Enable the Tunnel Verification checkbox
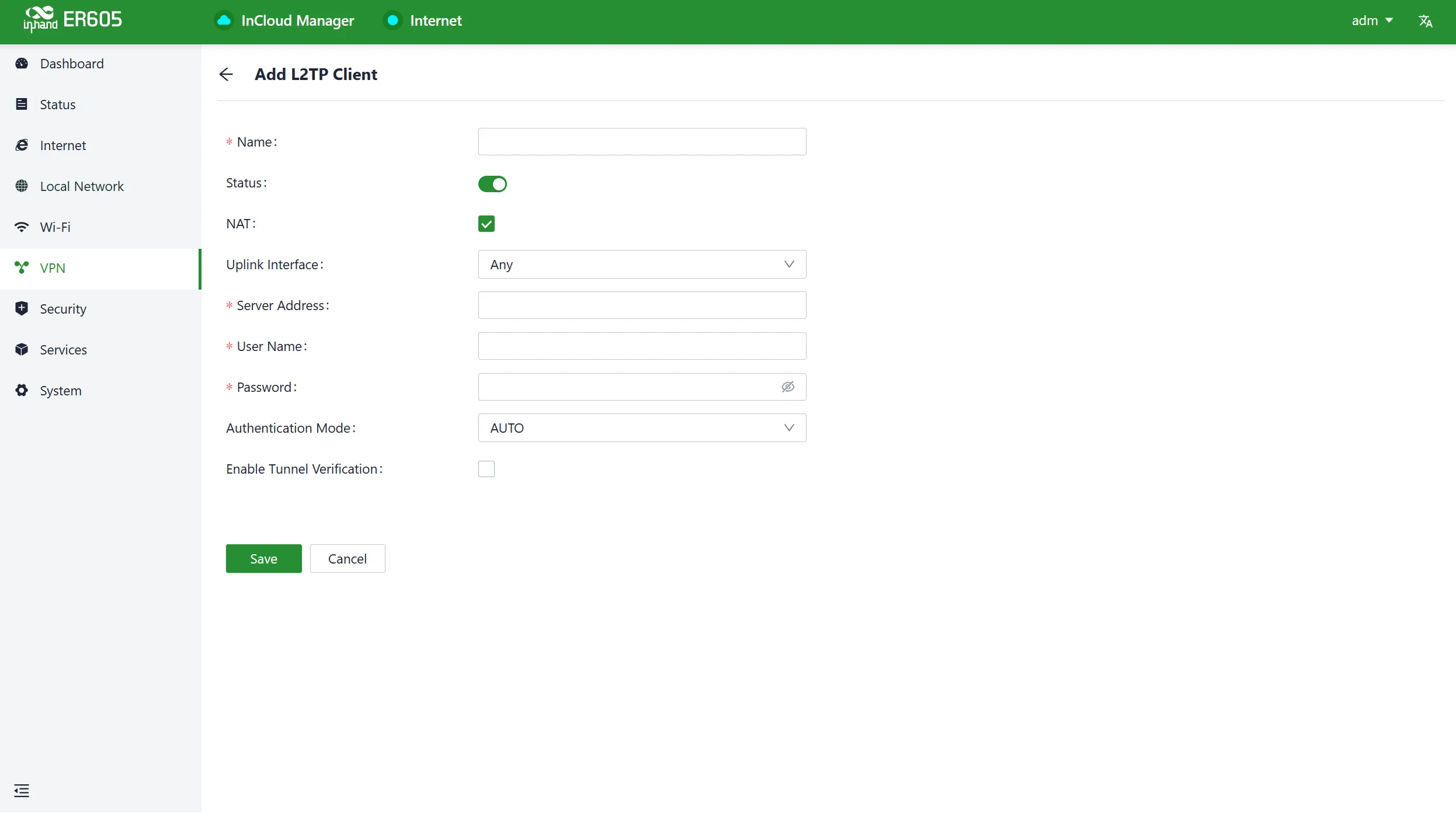Image resolution: width=1456 pixels, height=817 pixels. (x=487, y=469)
